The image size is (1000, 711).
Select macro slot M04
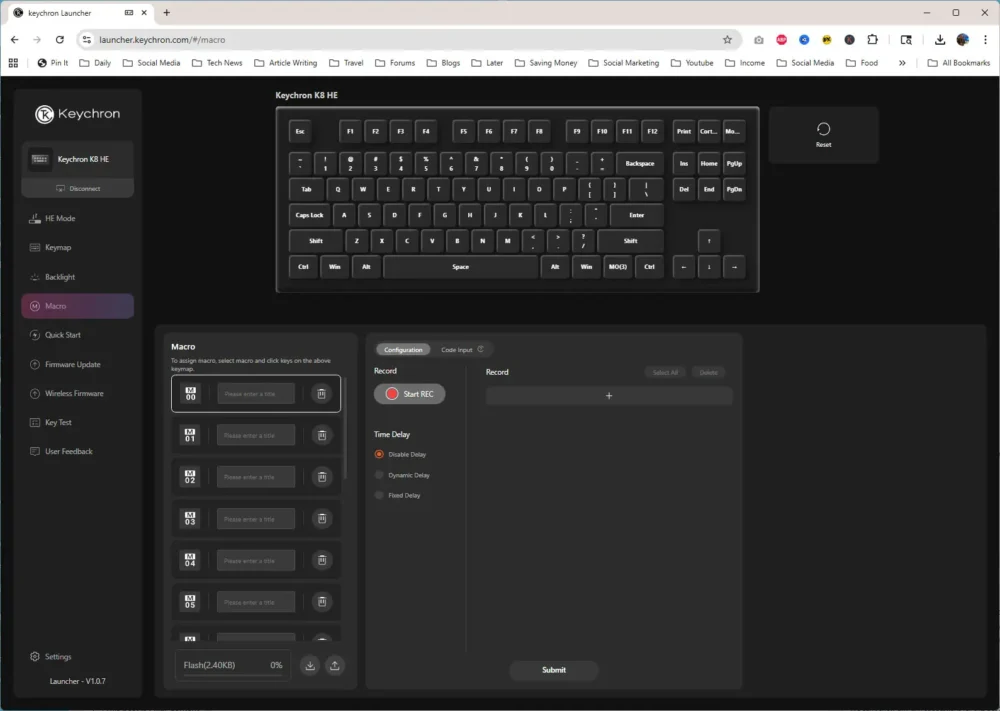click(190, 561)
